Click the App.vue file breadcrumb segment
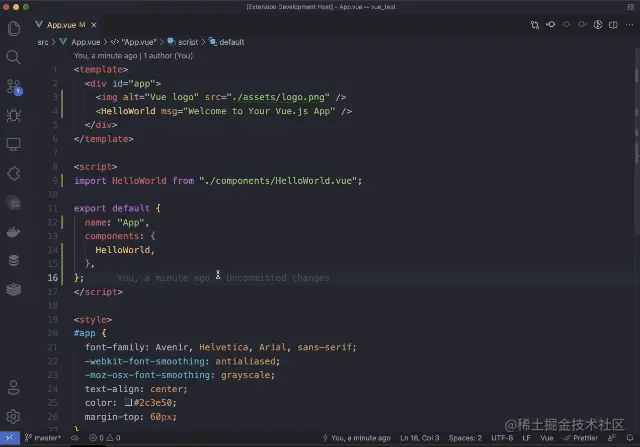The image size is (640, 447). (x=80, y=42)
